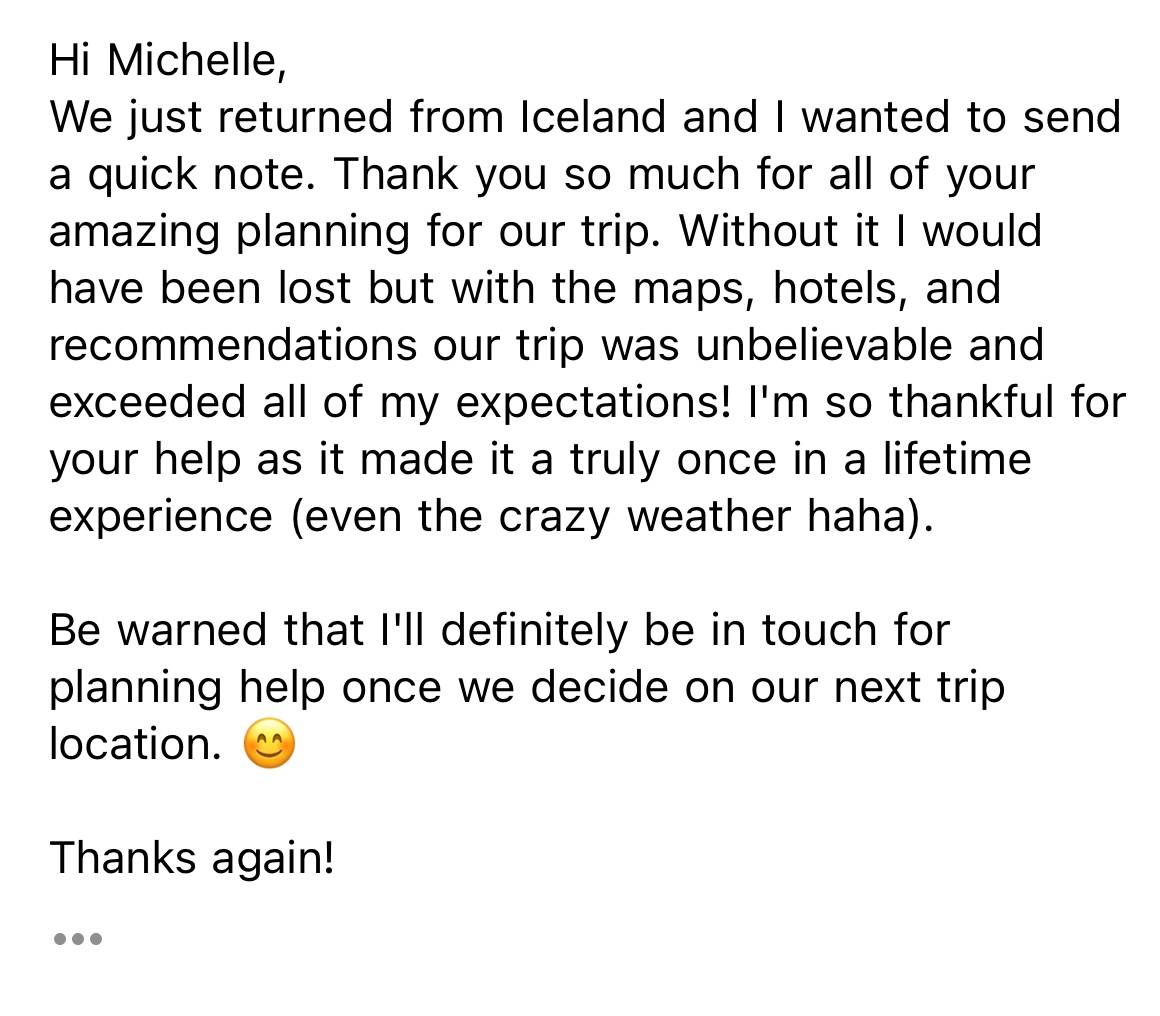The image size is (1160, 1016).
Task: Click the word 'amazing' in the message
Action: coord(134,232)
